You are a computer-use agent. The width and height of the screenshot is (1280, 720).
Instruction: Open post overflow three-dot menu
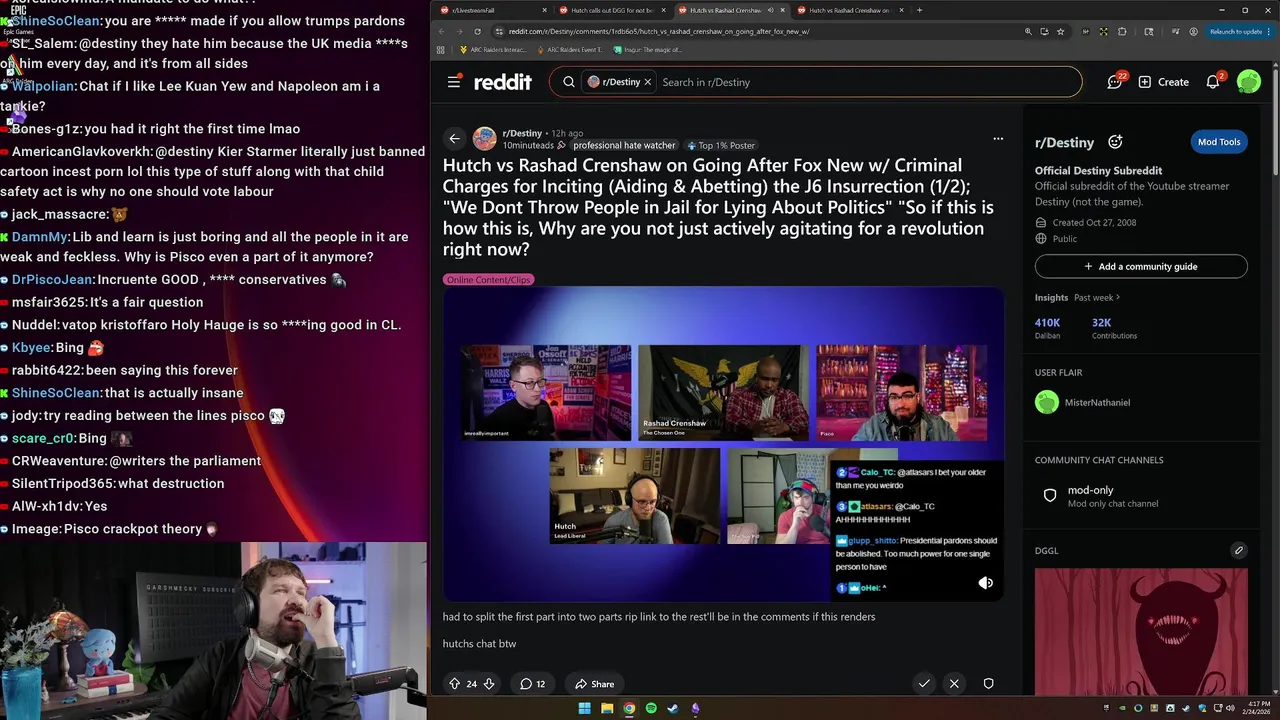998,139
